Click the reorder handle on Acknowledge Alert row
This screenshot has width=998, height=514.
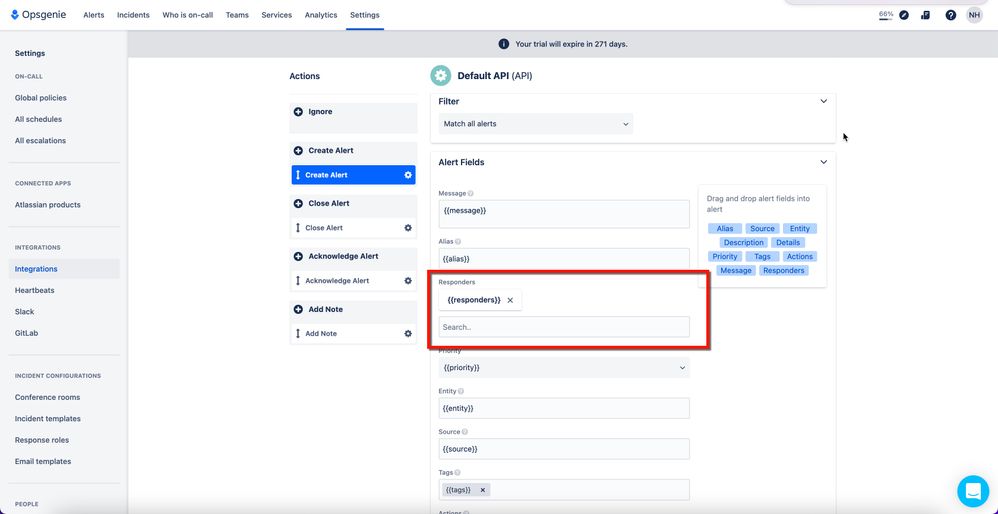pyautogui.click(x=298, y=281)
